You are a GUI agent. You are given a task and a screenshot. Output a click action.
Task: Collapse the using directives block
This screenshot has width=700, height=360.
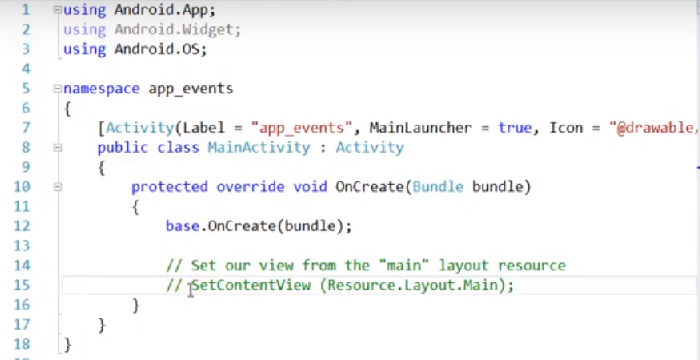(57, 10)
